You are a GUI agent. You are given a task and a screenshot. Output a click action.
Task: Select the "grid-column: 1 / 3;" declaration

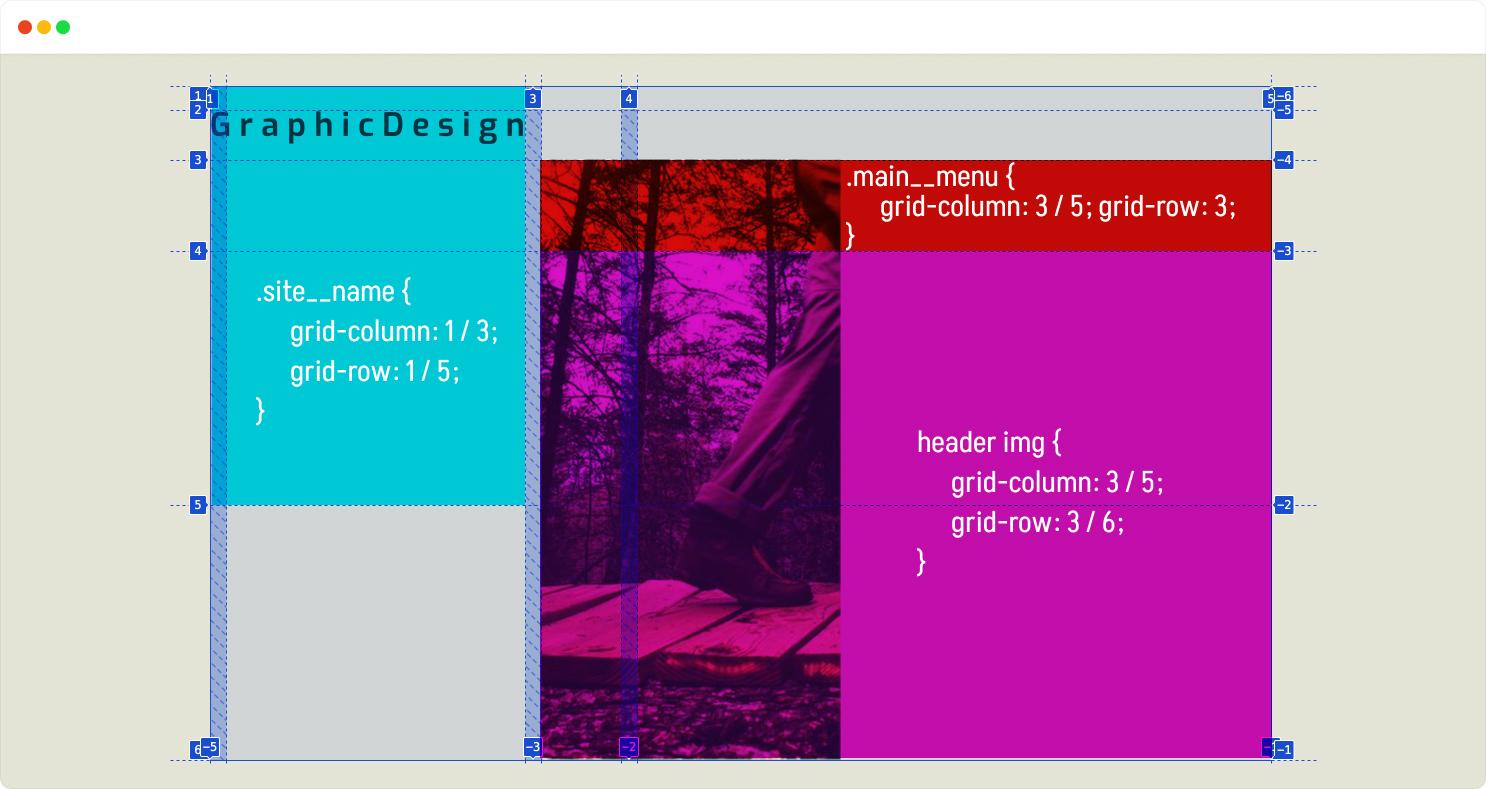pyautogui.click(x=394, y=331)
